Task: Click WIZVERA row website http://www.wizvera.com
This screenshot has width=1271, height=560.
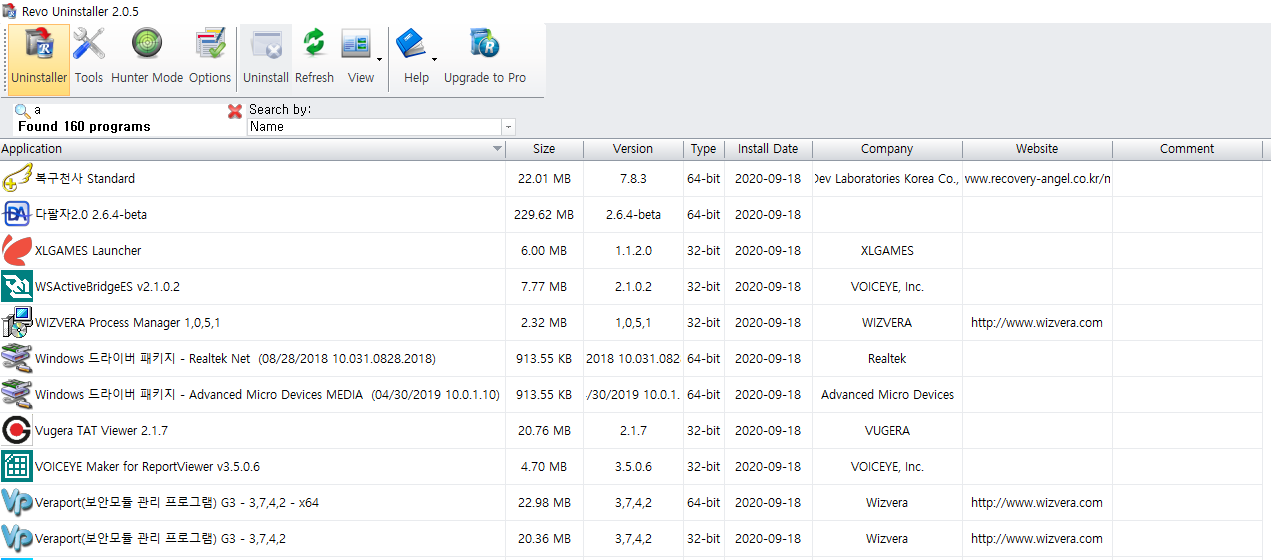Action: point(1037,323)
